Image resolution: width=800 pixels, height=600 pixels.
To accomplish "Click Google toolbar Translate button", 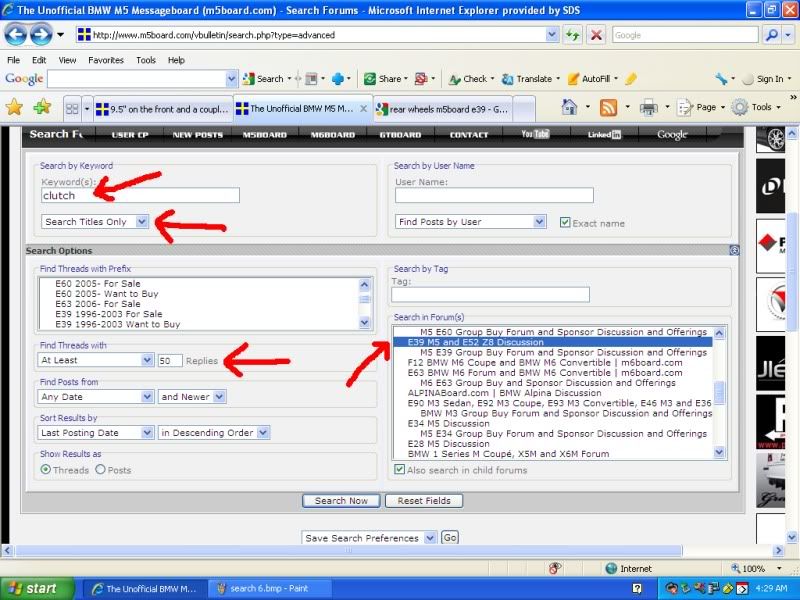I will [x=530, y=79].
